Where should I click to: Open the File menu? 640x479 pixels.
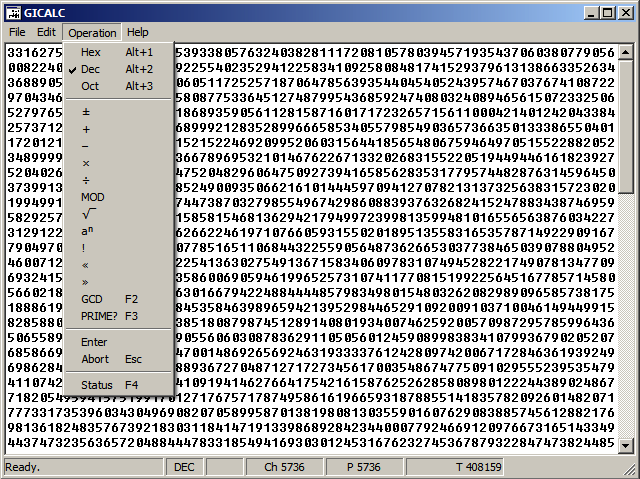click(17, 32)
